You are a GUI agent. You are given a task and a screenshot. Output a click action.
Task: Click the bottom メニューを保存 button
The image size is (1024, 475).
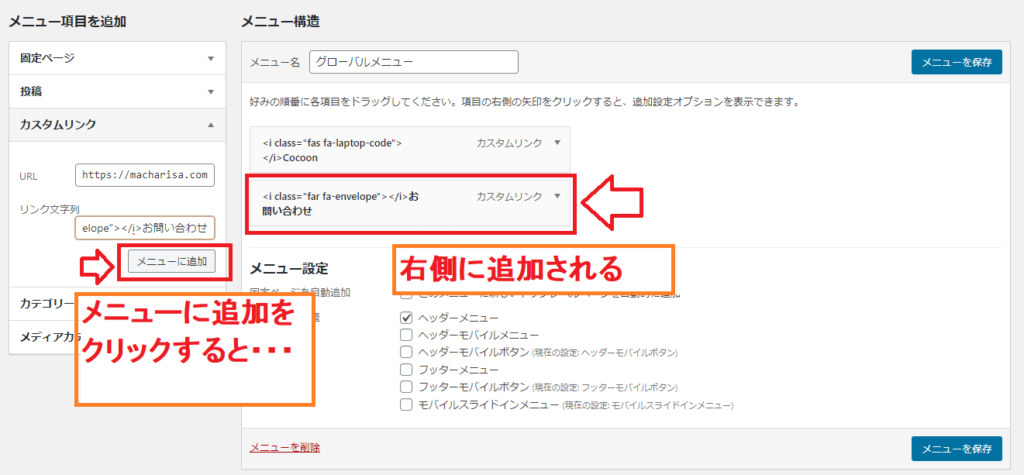coord(957,449)
